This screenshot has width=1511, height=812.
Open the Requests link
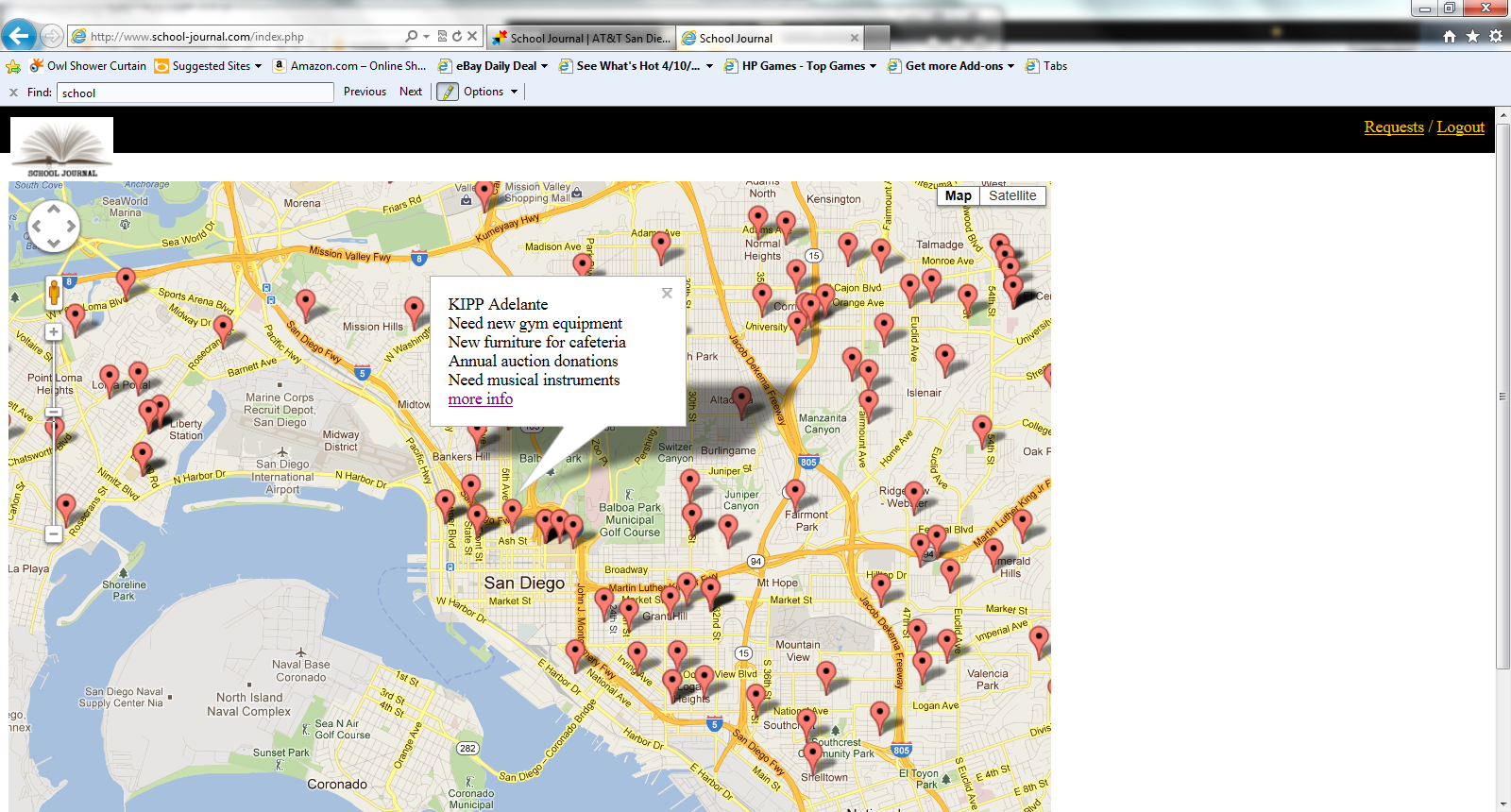click(1394, 127)
